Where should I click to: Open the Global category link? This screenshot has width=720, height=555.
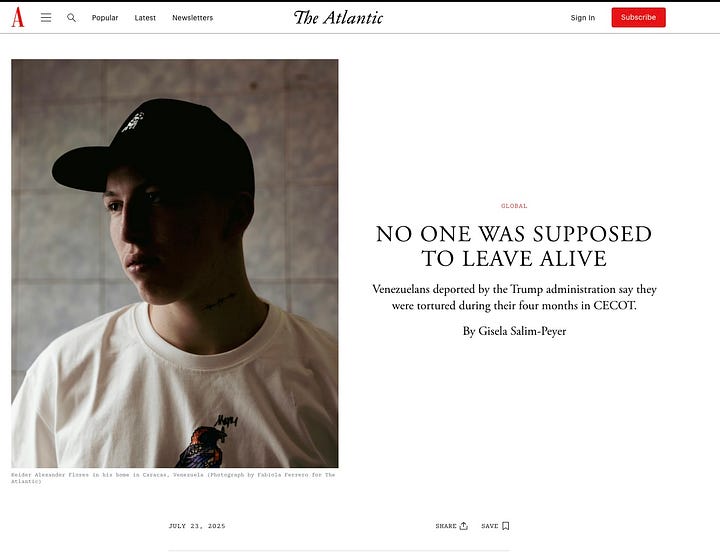point(514,206)
